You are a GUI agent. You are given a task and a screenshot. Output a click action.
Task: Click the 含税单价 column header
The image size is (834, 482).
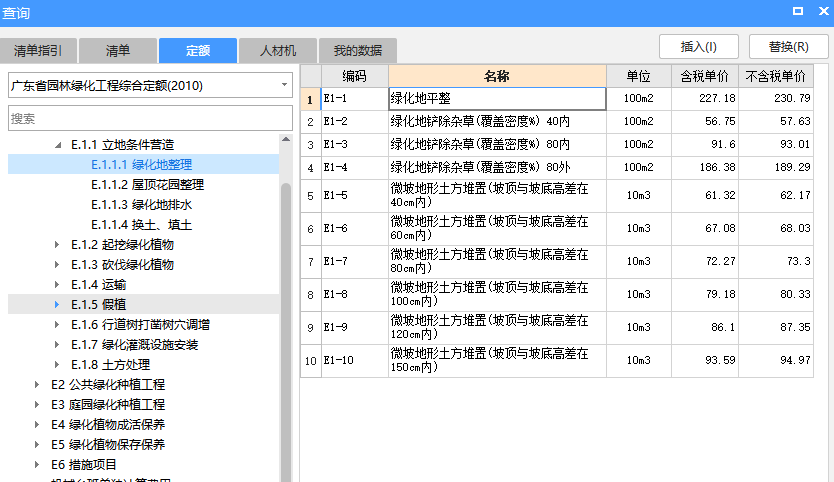[x=705, y=76]
